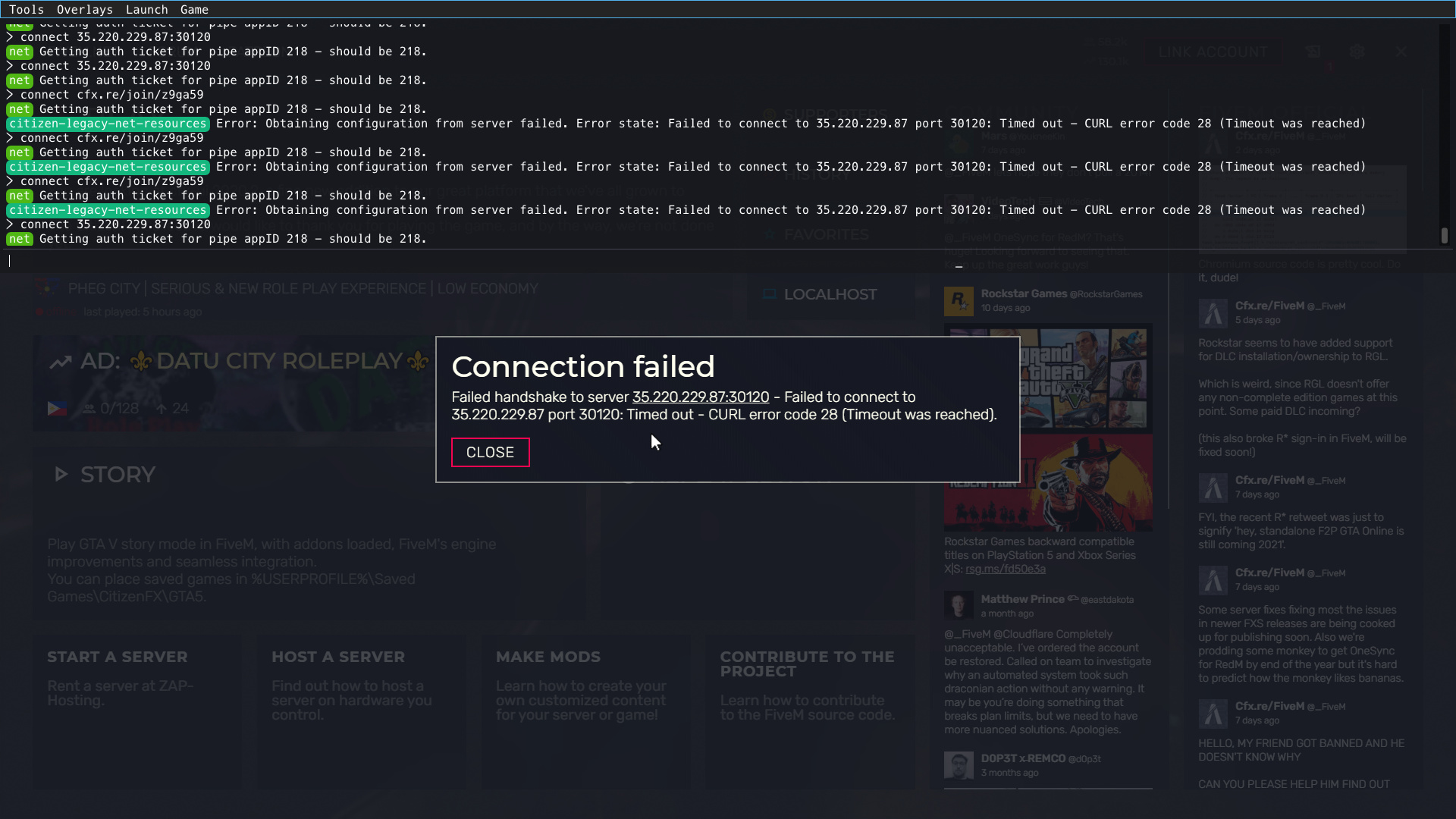Open the 35.220.229.87:30120 server link
This screenshot has height=819, width=1456.
click(x=700, y=397)
